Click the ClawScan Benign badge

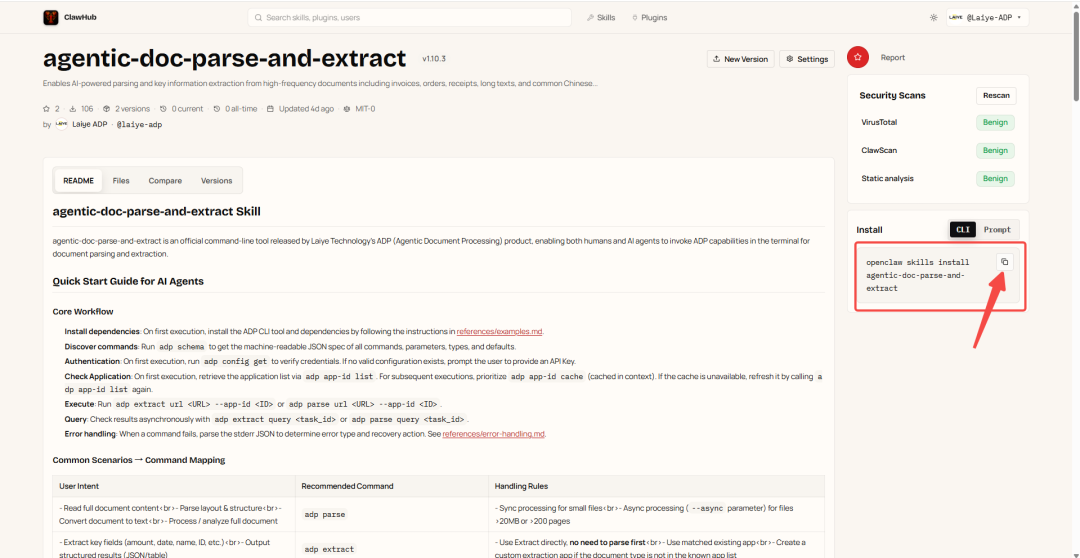pyautogui.click(x=995, y=150)
